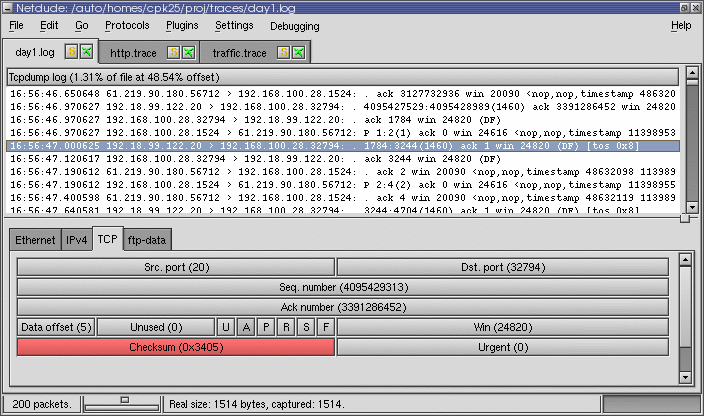Screen dimensions: 704x416
Task: Toggle the PSH flag button P
Action: pos(266,327)
